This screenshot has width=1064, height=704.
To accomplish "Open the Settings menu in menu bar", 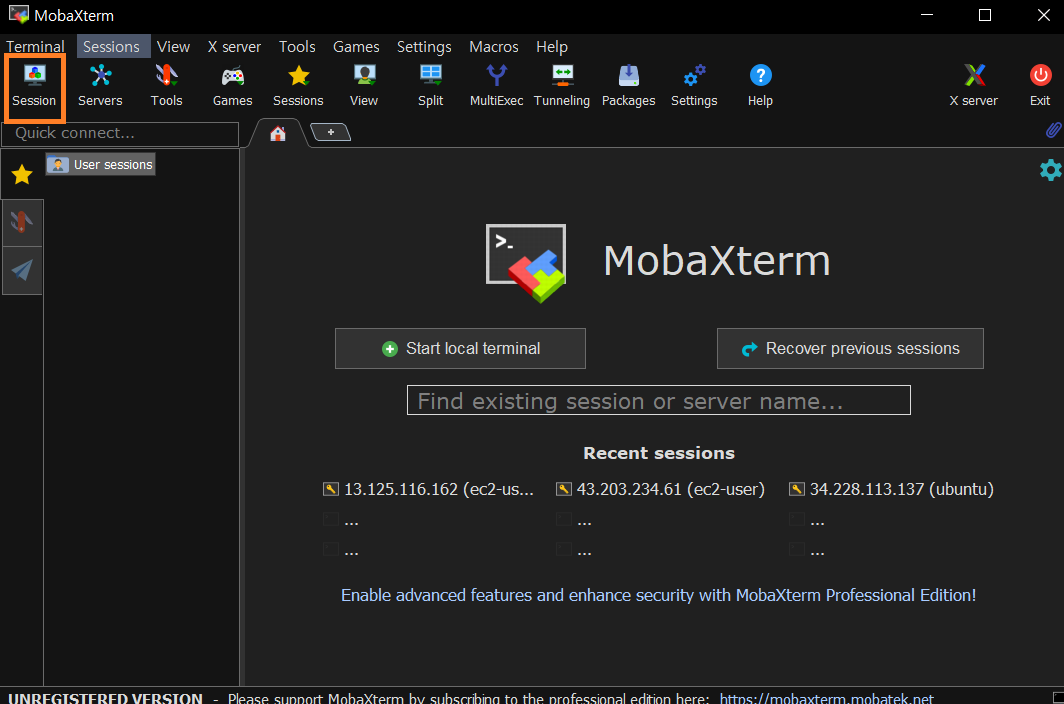I will [424, 47].
